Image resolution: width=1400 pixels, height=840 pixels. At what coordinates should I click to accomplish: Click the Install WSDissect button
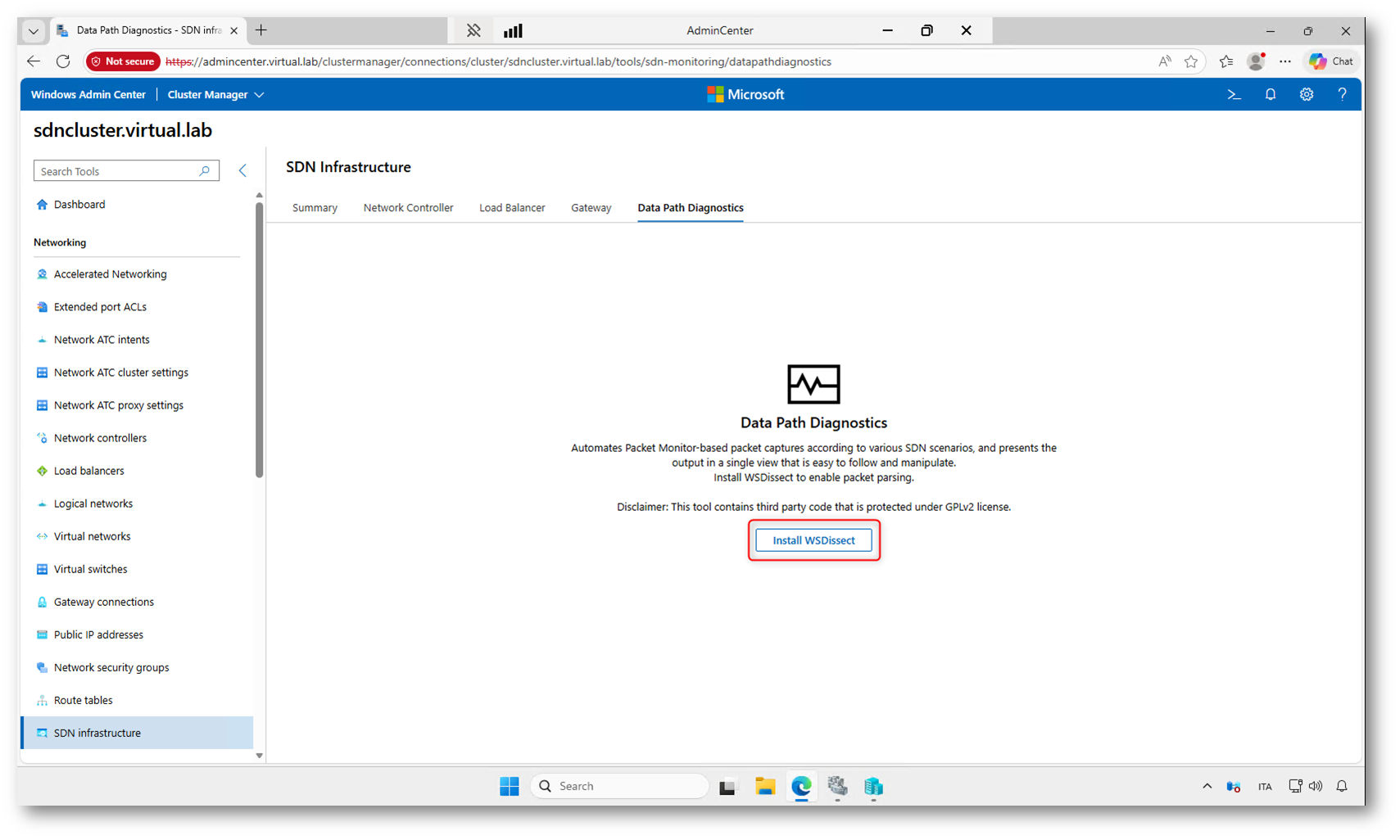coord(813,540)
